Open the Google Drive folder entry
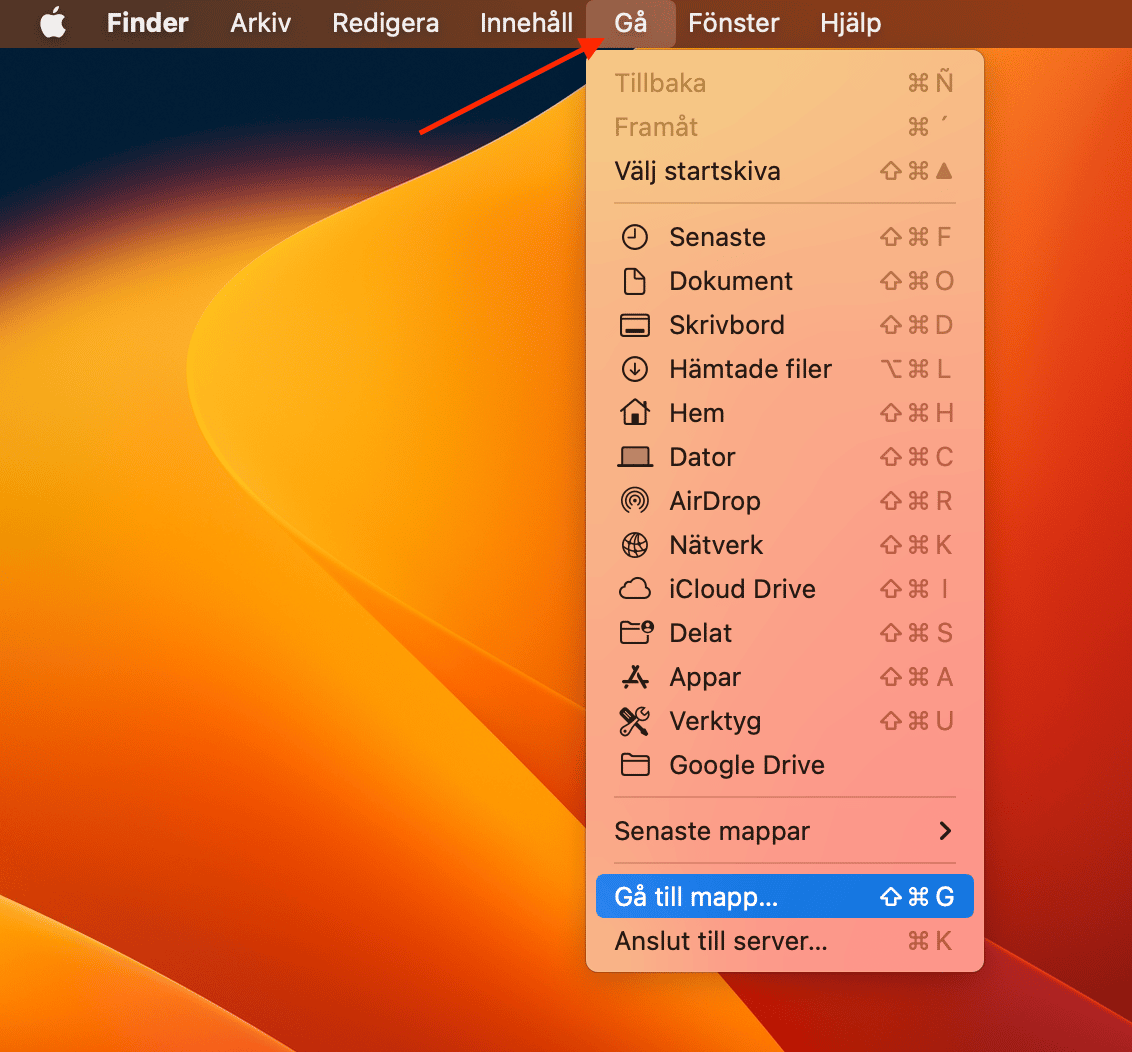This screenshot has height=1052, width=1132. [x=746, y=765]
